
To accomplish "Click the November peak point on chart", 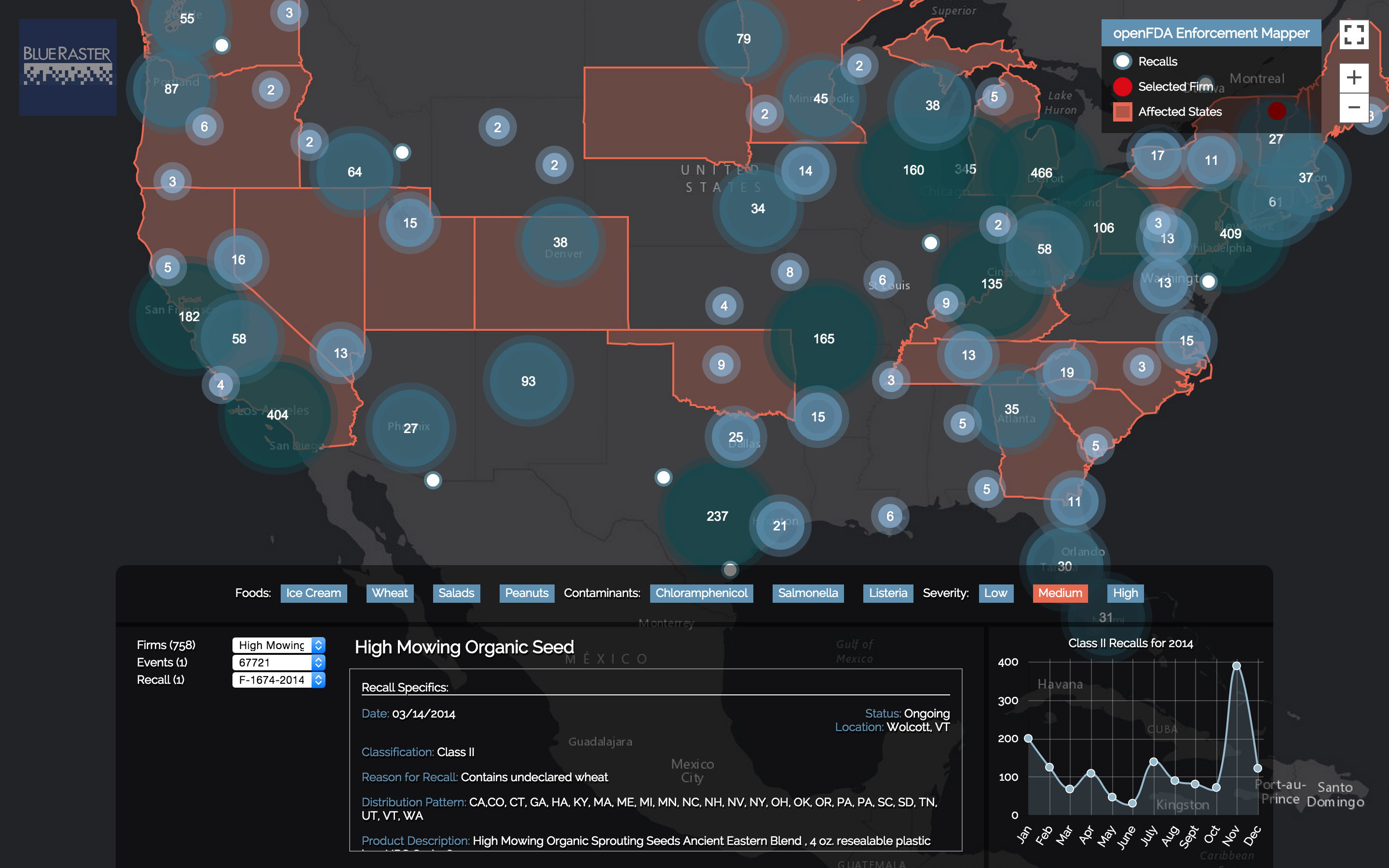I will (1236, 666).
